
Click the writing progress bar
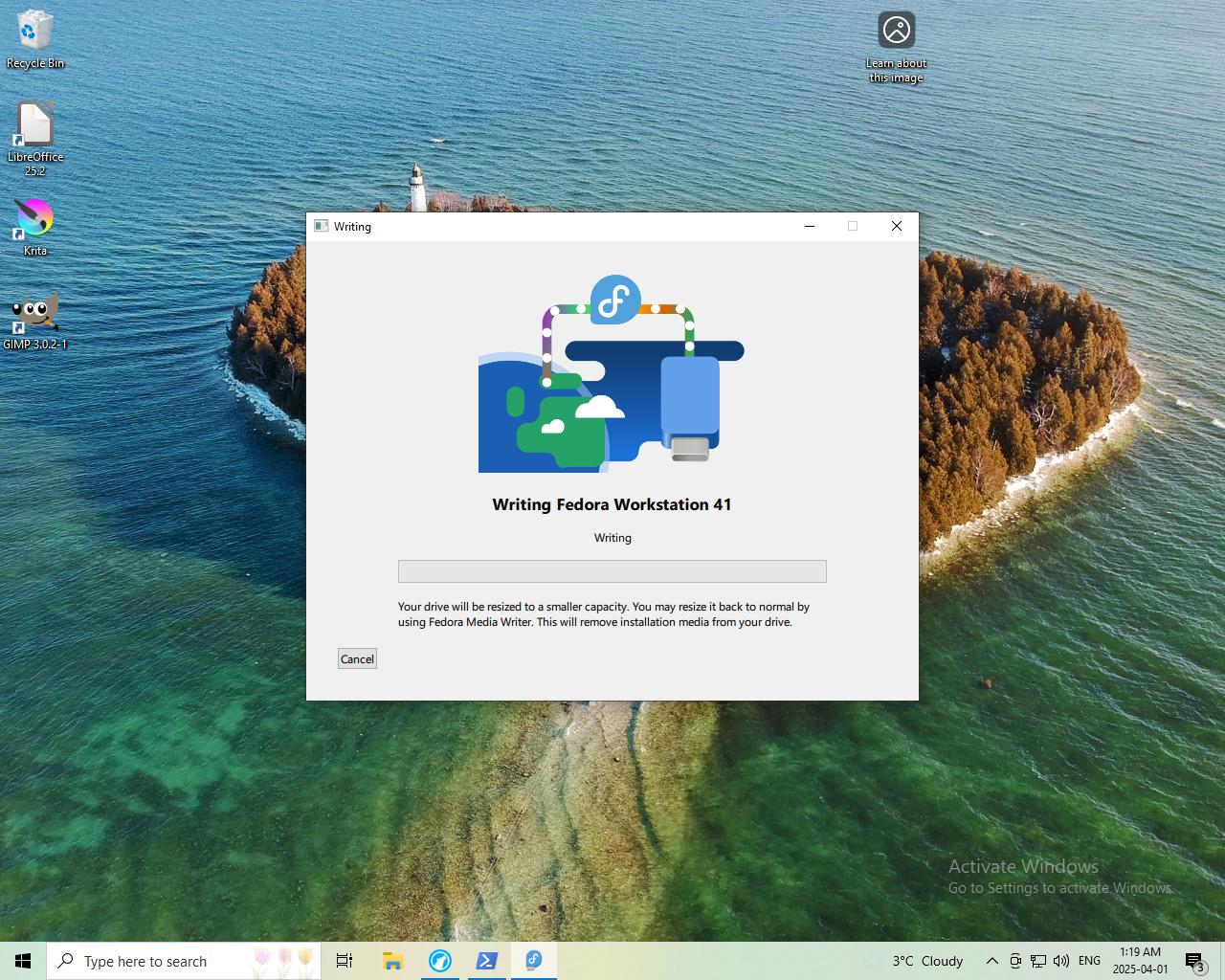pyautogui.click(x=612, y=571)
